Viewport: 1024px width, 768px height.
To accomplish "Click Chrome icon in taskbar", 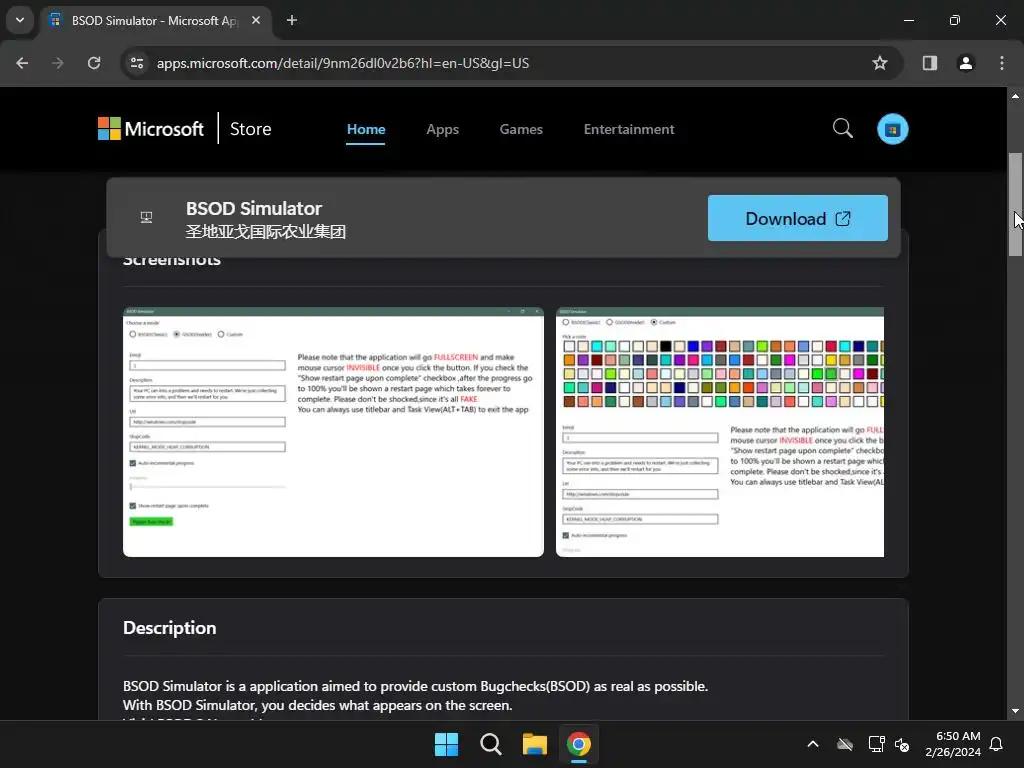I will click(x=578, y=744).
